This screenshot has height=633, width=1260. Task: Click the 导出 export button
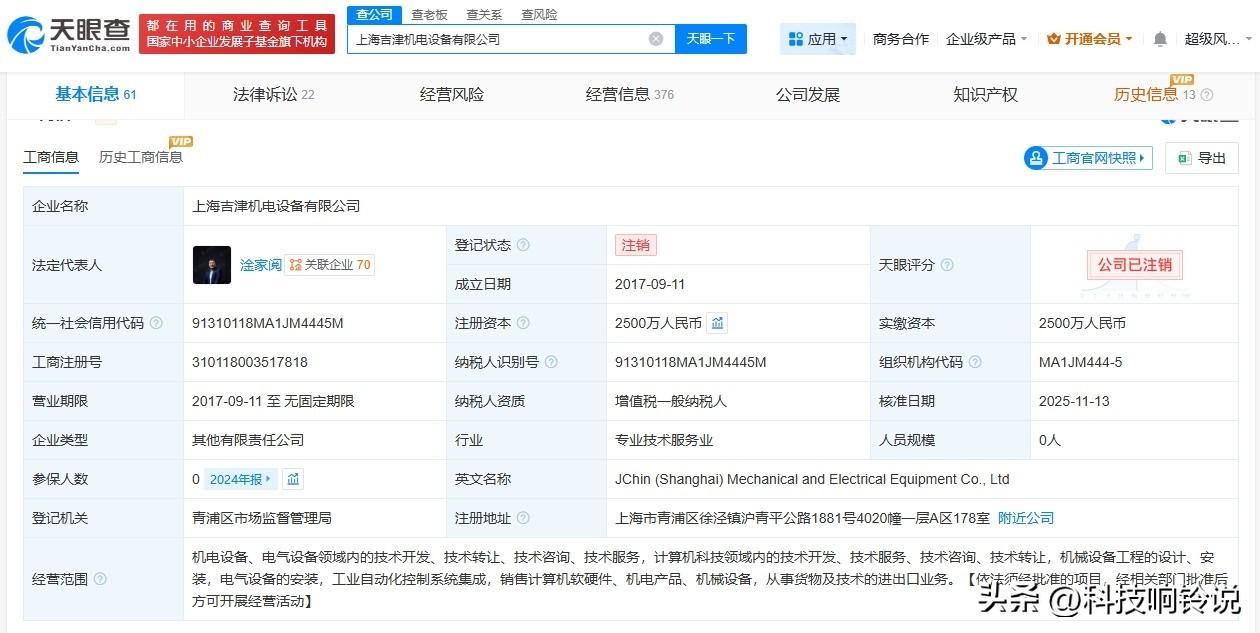(1202, 158)
